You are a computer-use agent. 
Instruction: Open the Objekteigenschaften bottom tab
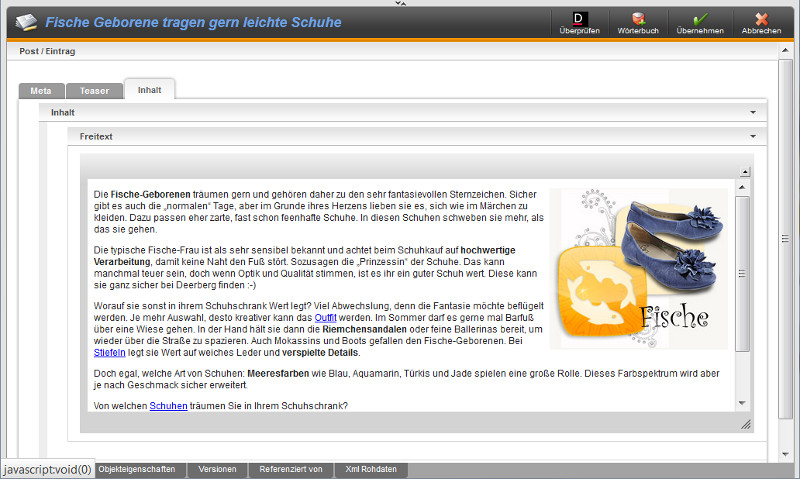(x=137, y=469)
